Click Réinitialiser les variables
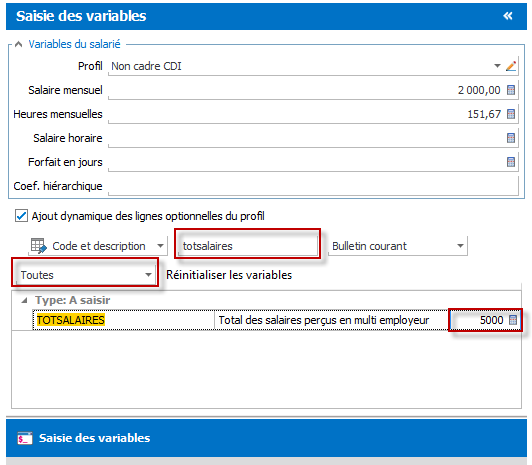The image size is (532, 465). click(229, 275)
